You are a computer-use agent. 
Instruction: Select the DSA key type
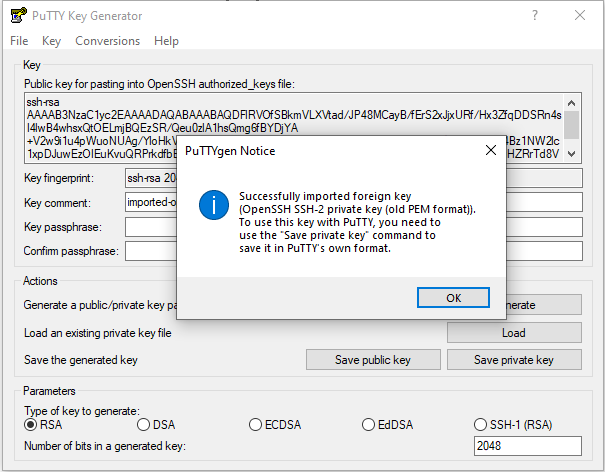pyautogui.click(x=143, y=425)
